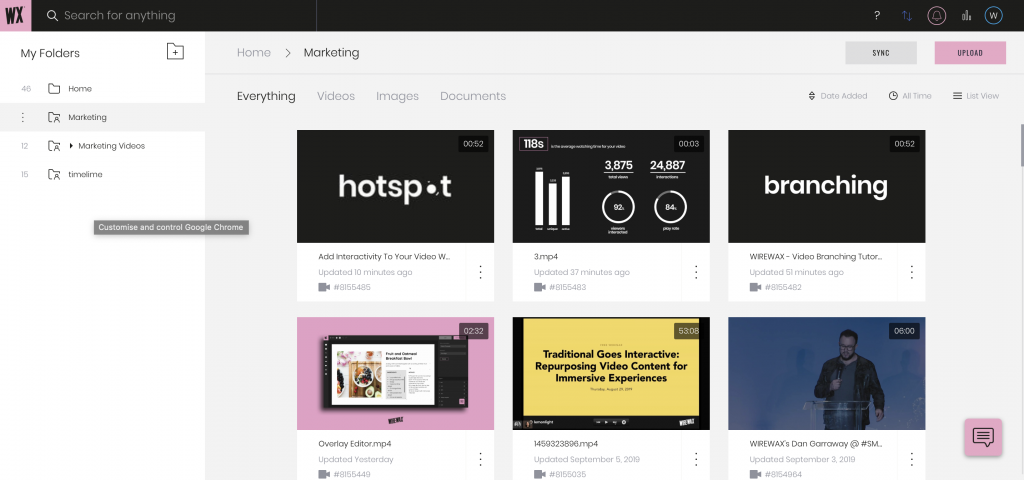Open the 118s analytics video thumbnail
The image size is (1024, 480).
point(611,186)
